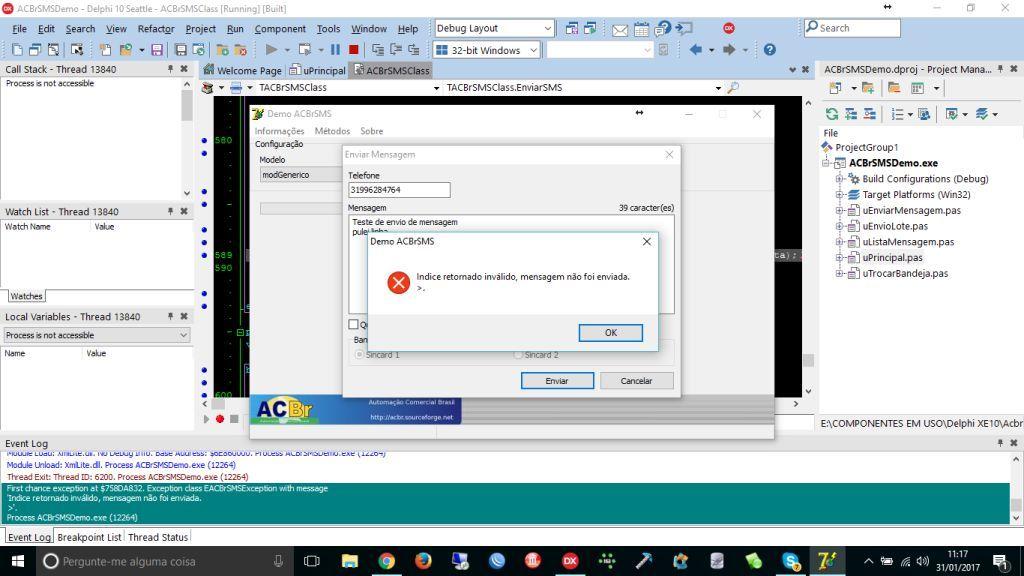Image resolution: width=1024 pixels, height=576 pixels.
Task: Click the blue Back navigation arrow
Action: 696,50
